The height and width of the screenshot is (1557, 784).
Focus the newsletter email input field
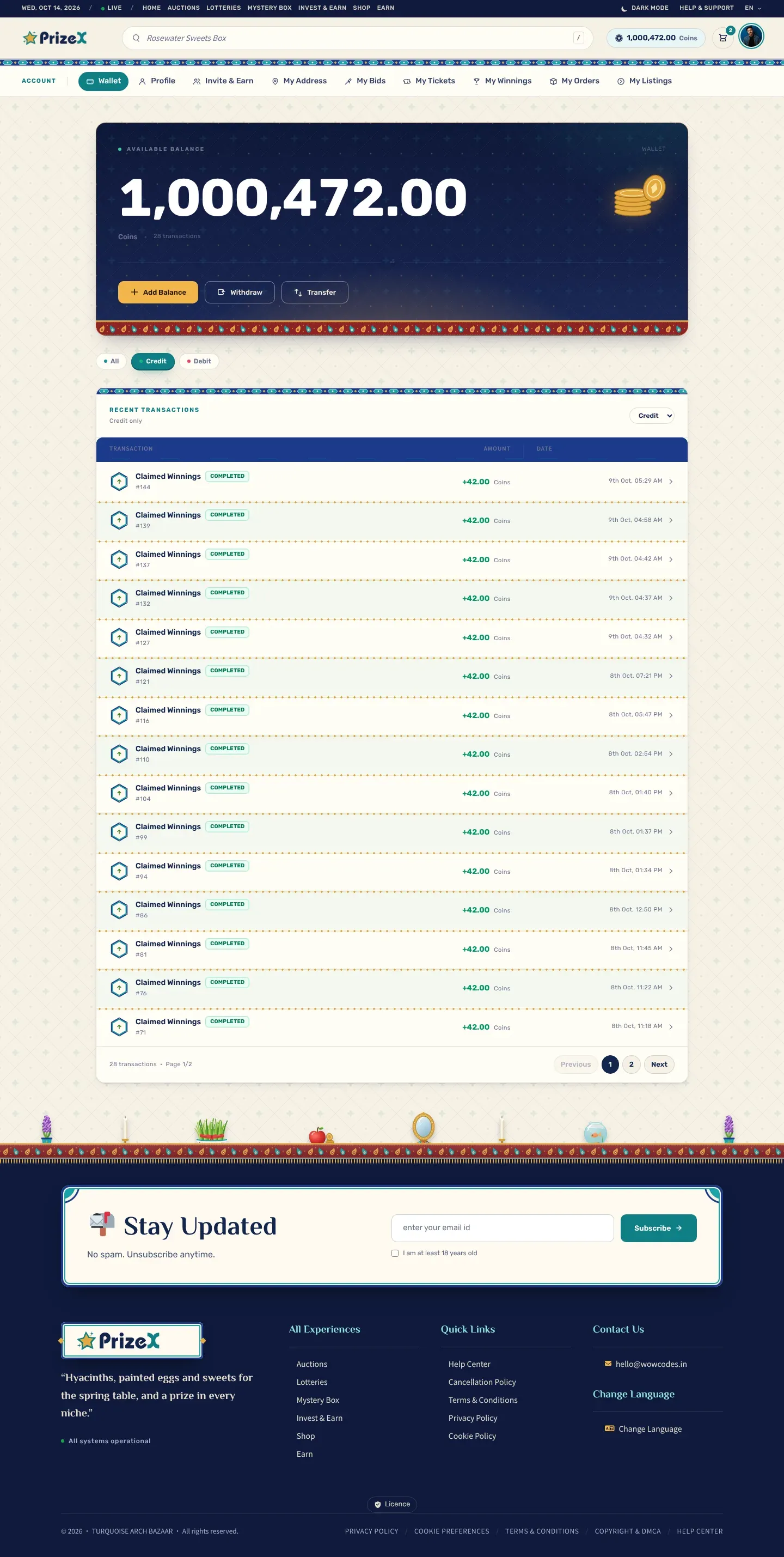(503, 1227)
